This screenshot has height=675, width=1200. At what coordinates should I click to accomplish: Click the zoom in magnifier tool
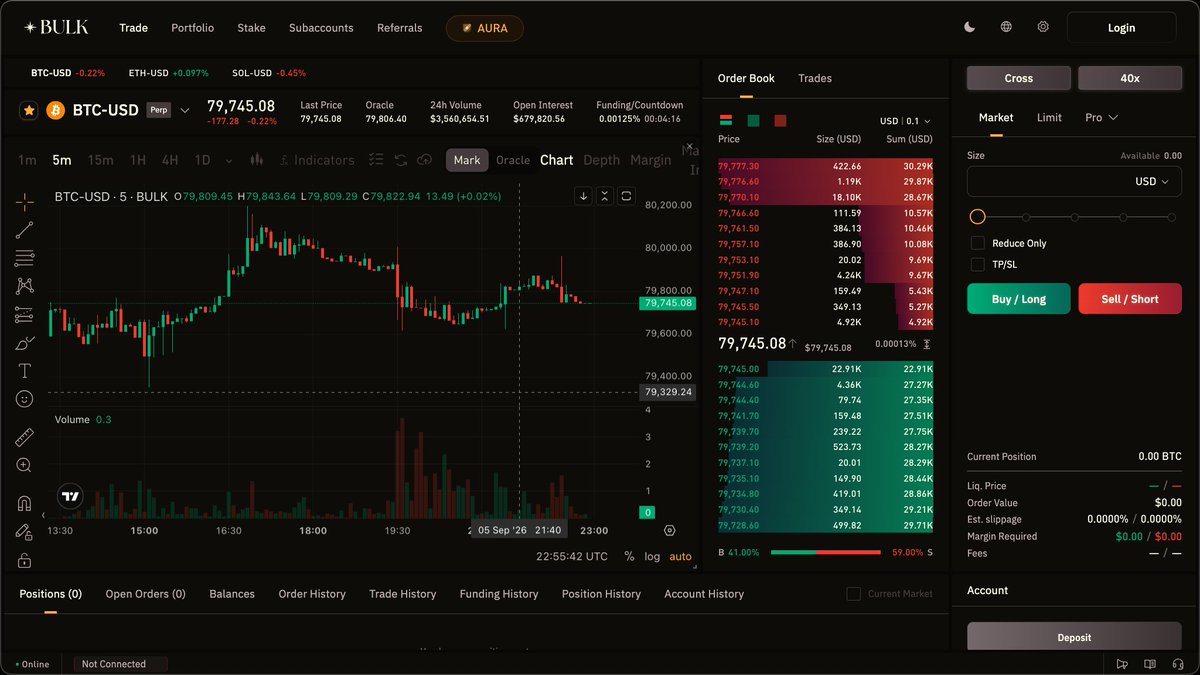click(x=24, y=465)
